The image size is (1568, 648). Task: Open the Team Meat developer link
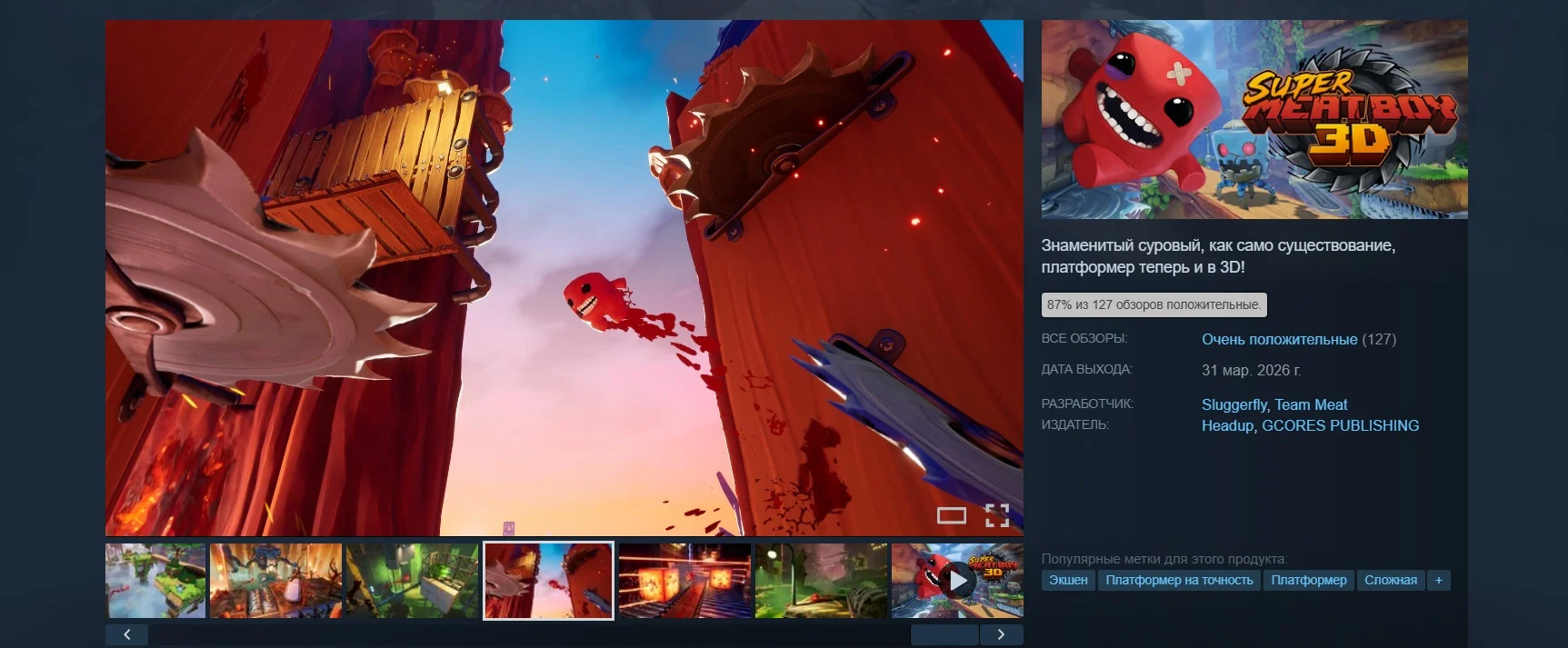click(x=1311, y=404)
